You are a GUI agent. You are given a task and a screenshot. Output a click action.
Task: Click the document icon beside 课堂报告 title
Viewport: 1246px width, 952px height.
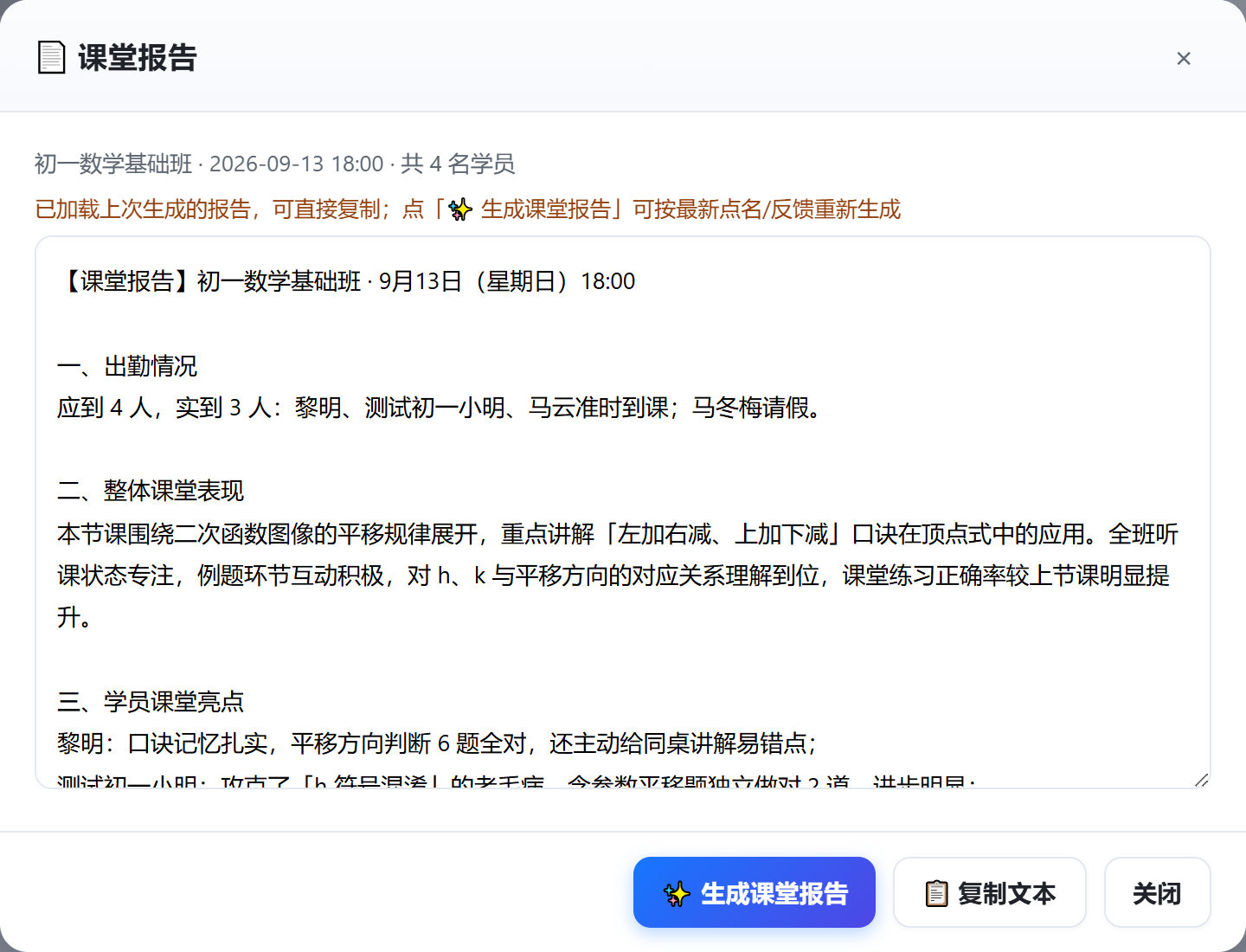tap(52, 58)
